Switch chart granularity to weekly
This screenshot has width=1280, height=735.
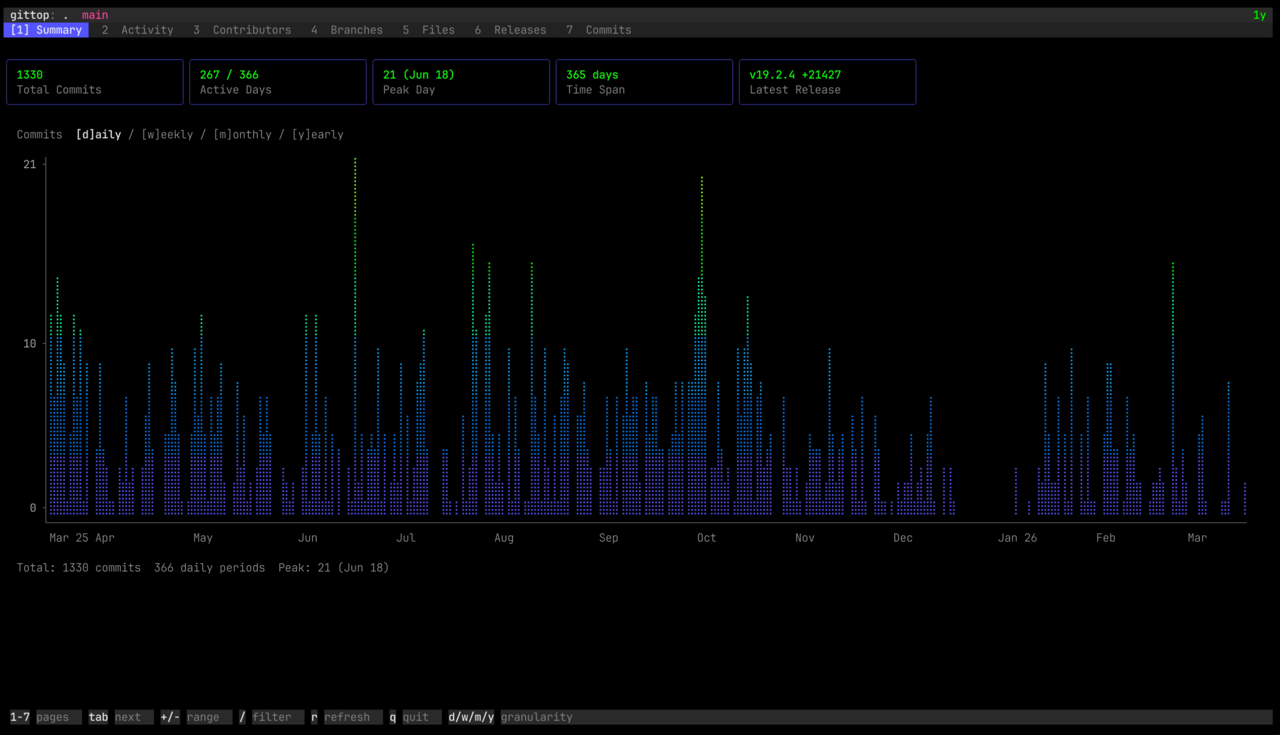[166, 134]
